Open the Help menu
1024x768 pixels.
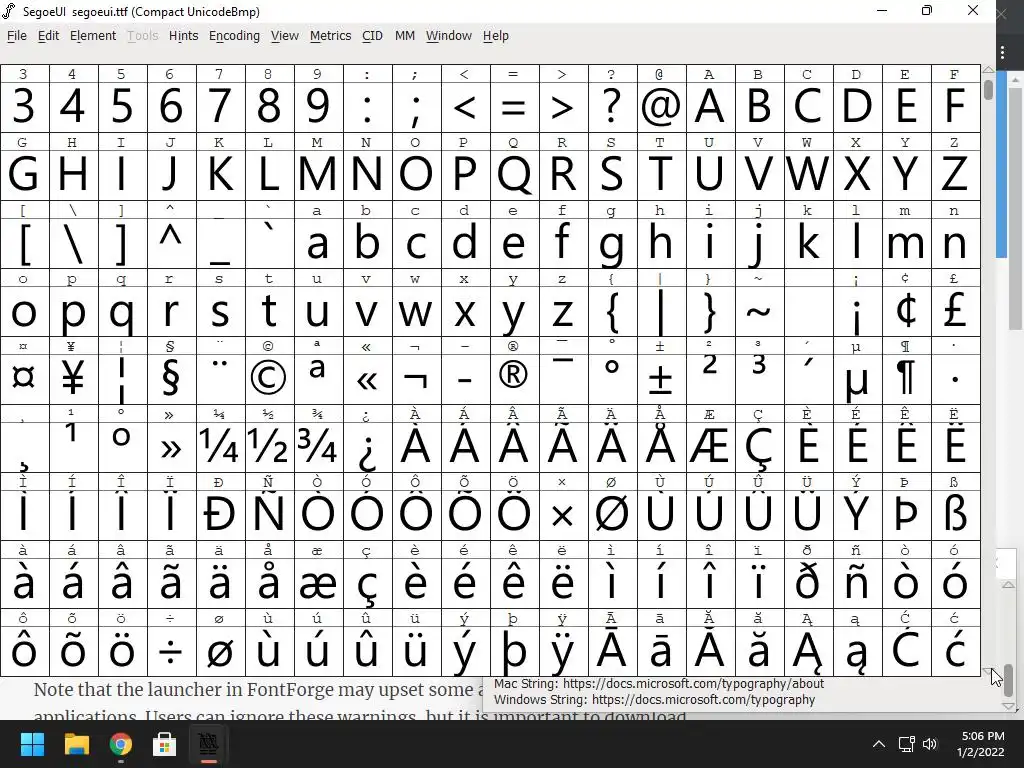pos(496,36)
